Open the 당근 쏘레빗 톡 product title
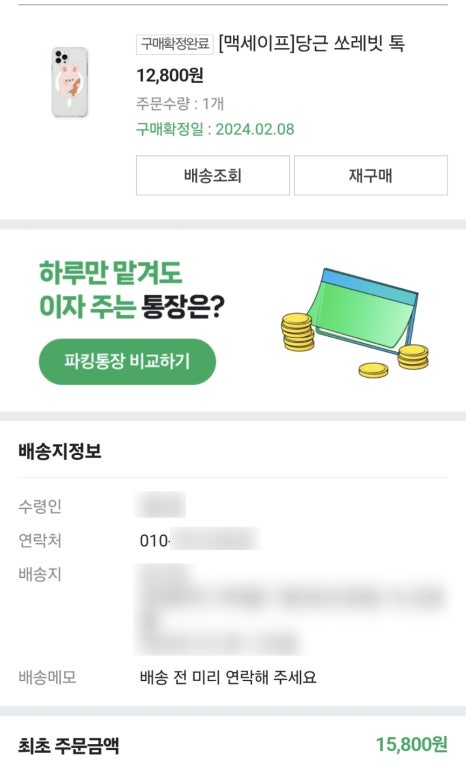Viewport: 466px width, 770px height. click(x=311, y=44)
